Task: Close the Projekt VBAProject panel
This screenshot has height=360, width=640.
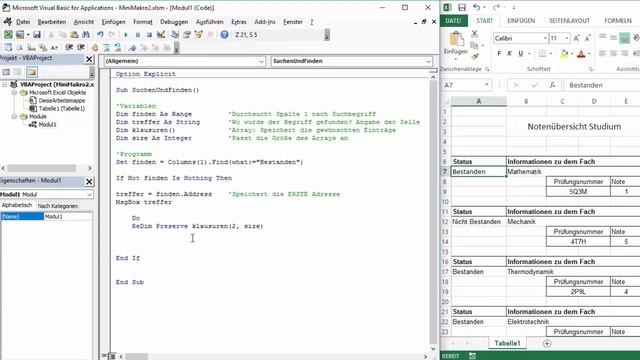Action: click(89, 59)
